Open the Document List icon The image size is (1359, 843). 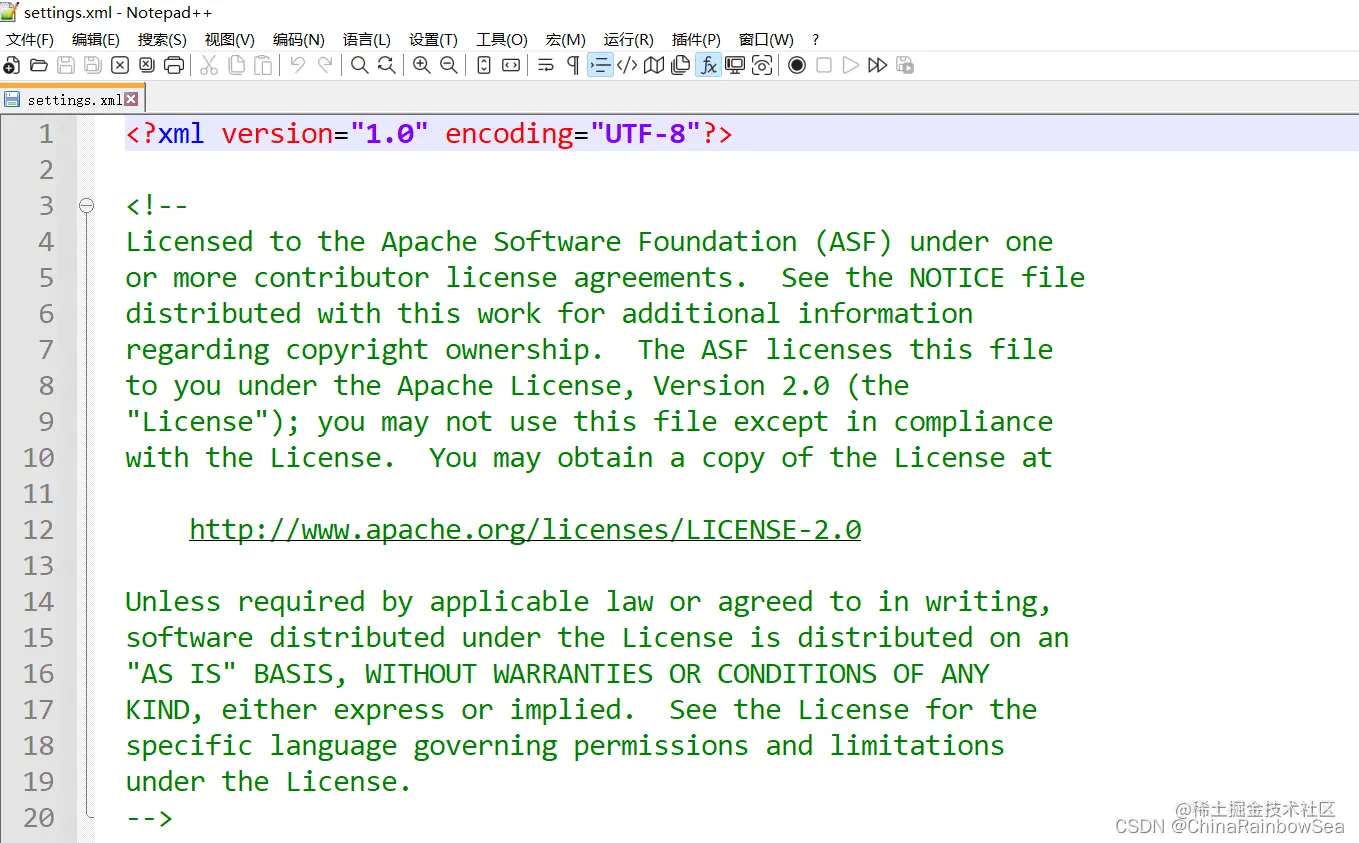(681, 65)
